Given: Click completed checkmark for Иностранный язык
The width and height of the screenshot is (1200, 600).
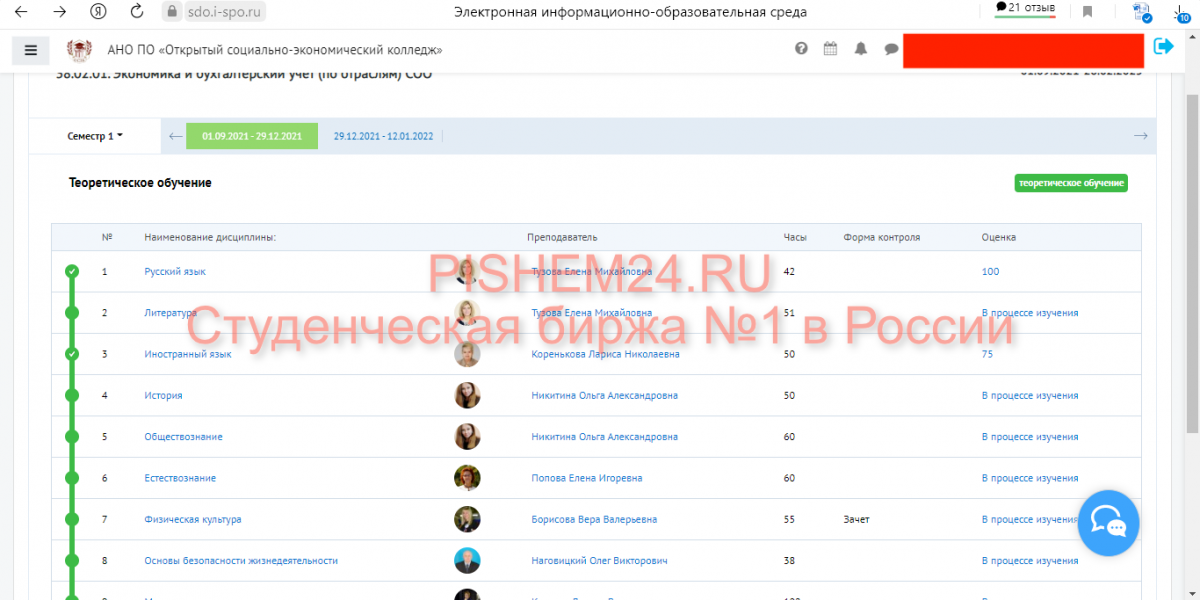Looking at the screenshot, I should pos(72,354).
